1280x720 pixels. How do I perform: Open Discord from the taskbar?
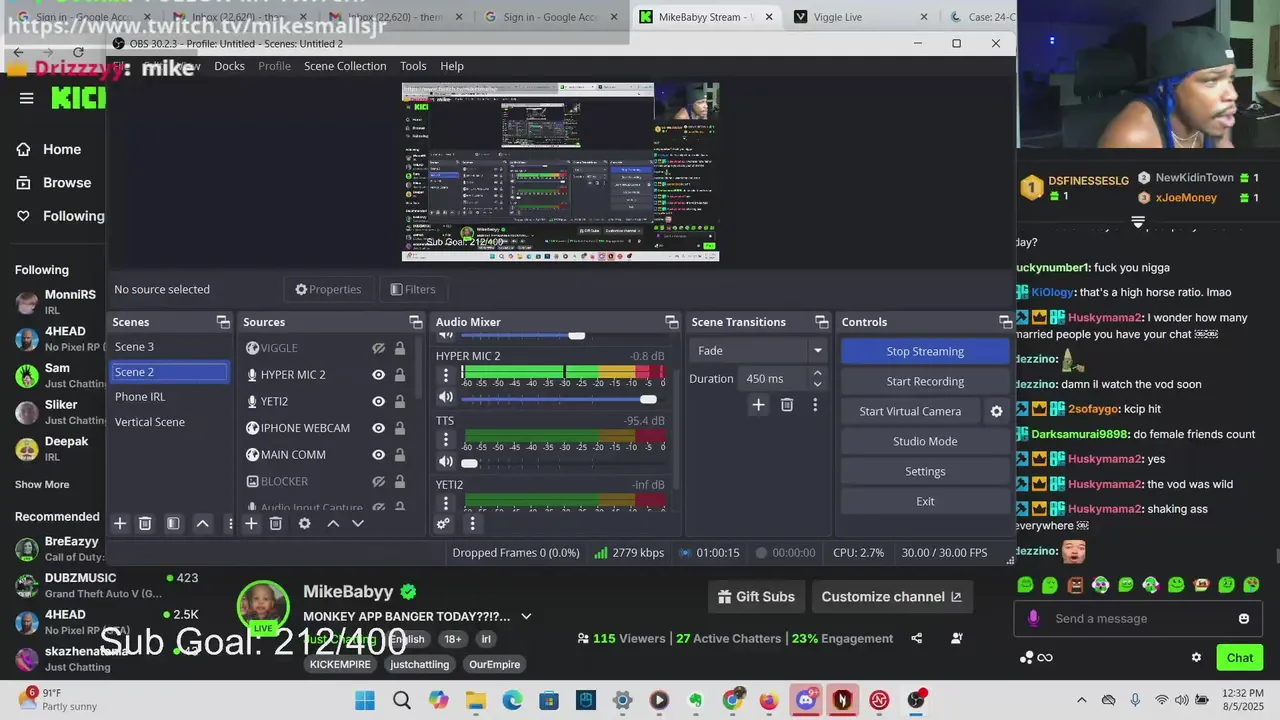[805, 700]
